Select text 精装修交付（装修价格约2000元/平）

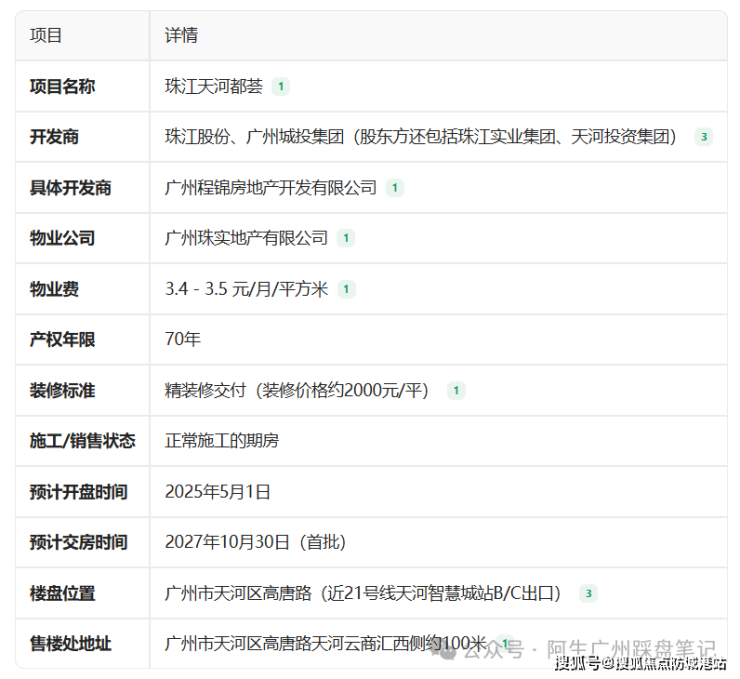297,391
